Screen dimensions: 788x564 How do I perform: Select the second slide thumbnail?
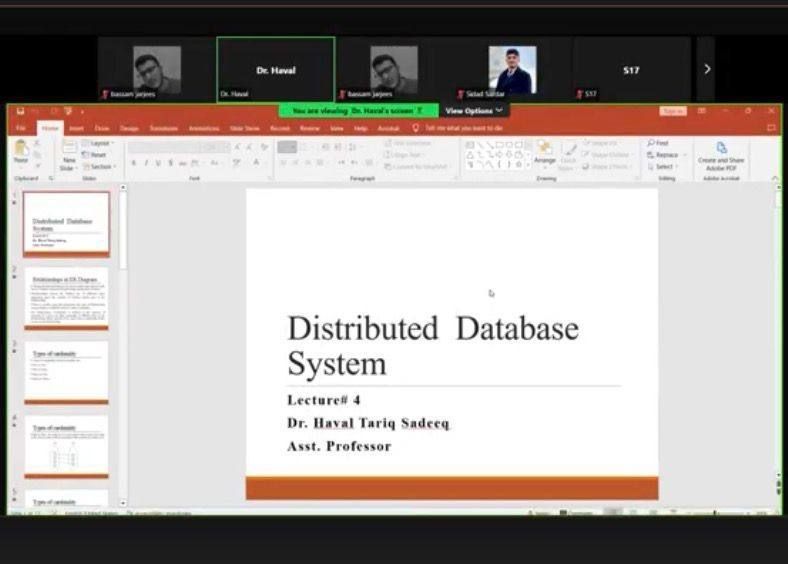(66, 297)
